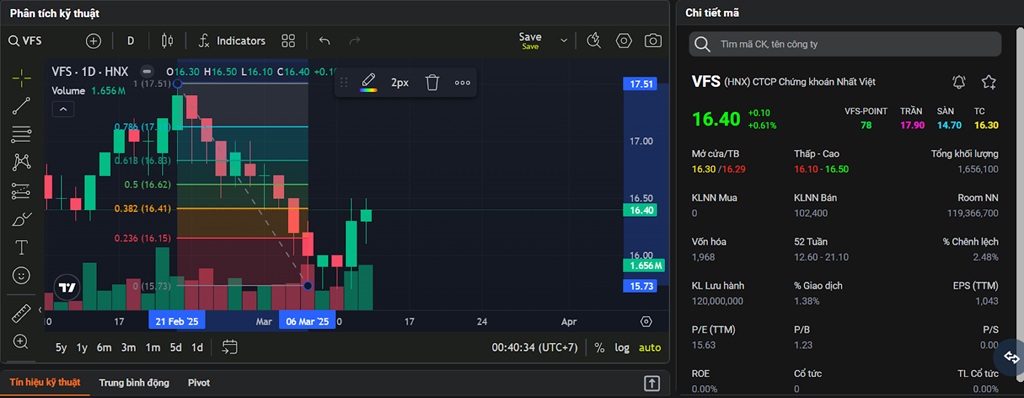
Task: Open the emoji sticker tool
Action: [21, 276]
